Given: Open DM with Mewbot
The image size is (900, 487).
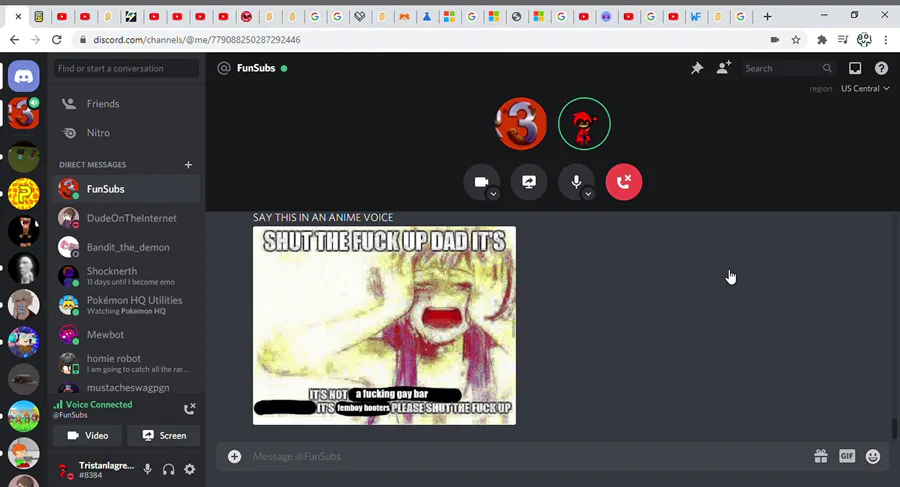Looking at the screenshot, I should (x=126, y=335).
